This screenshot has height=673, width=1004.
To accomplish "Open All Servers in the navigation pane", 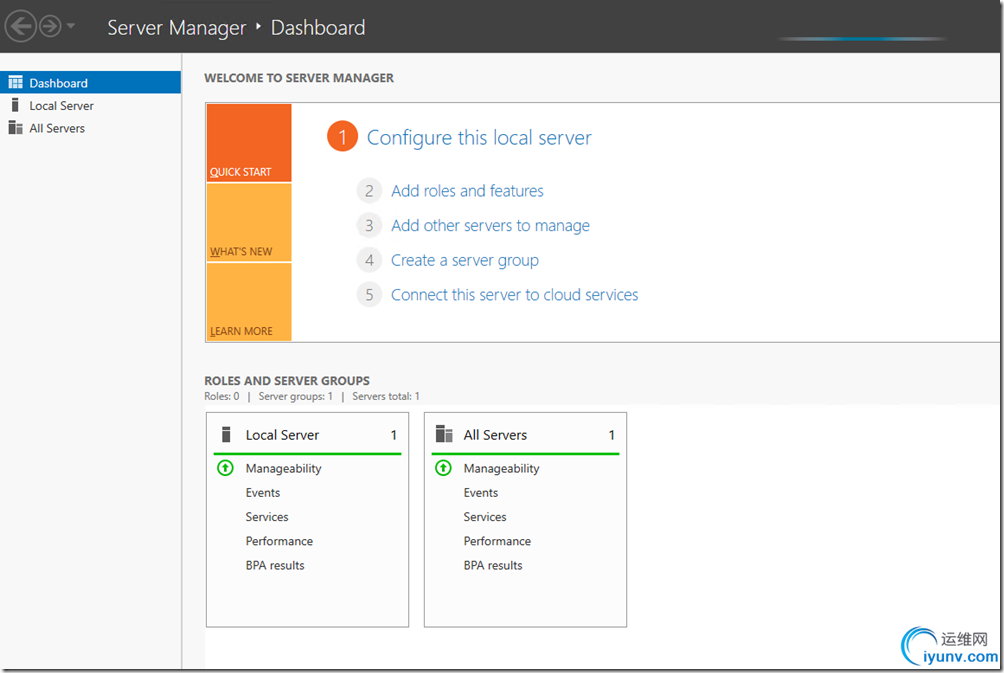I will coord(90,127).
